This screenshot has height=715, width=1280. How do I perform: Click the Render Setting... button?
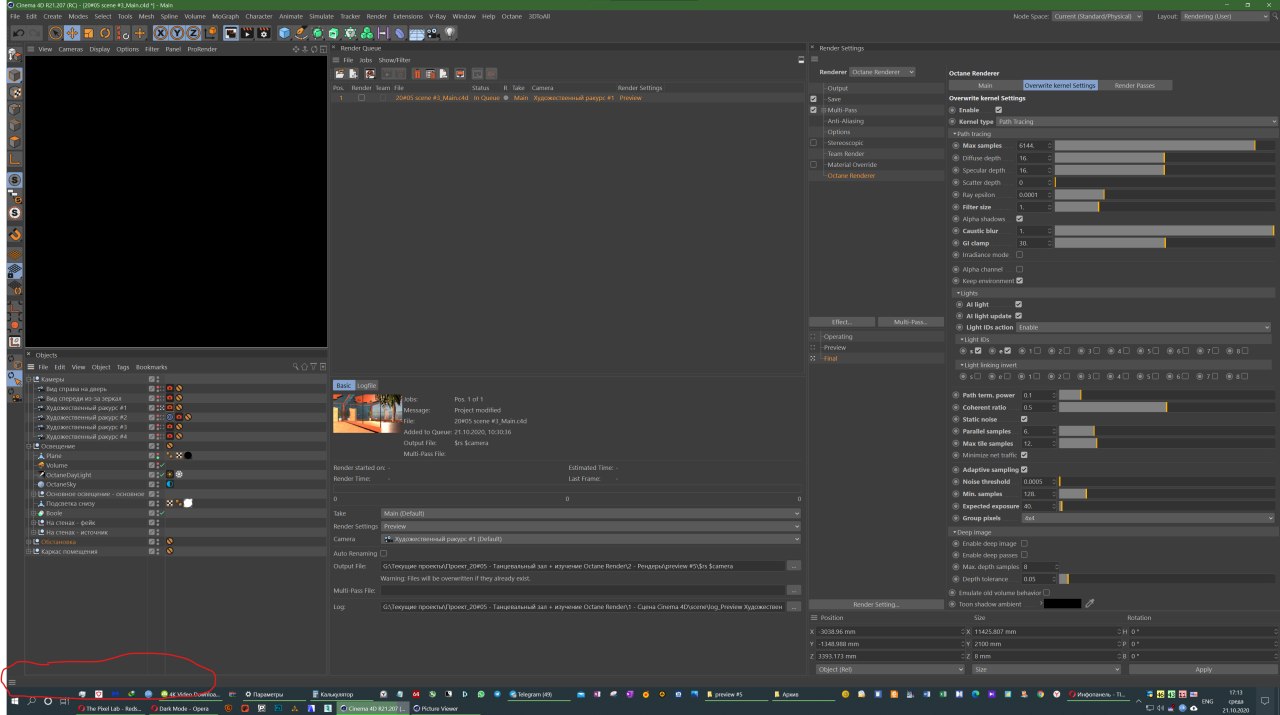coord(877,604)
